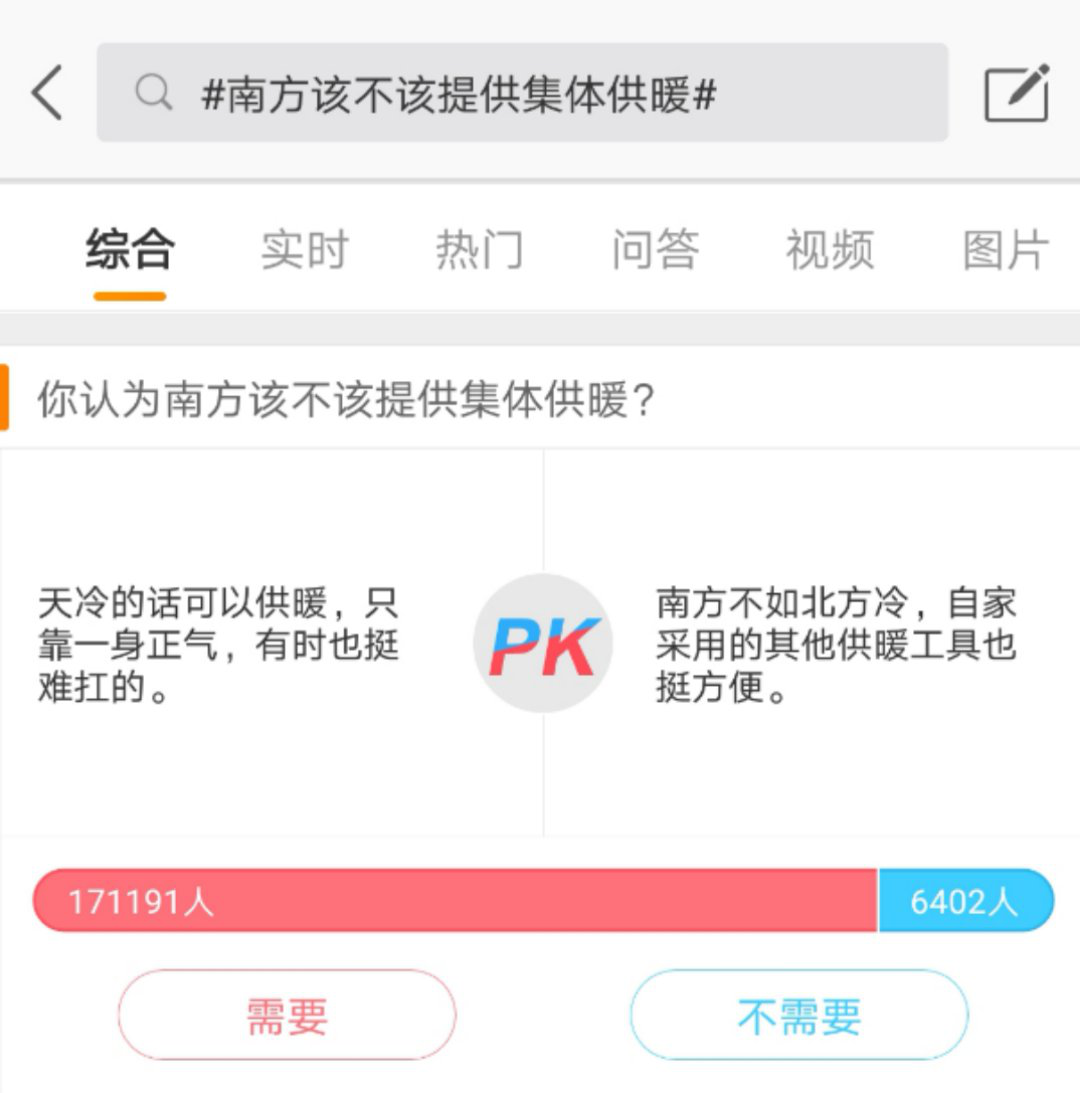This screenshot has height=1093, width=1080.
Task: Tap the search magnifier icon
Action: coord(153,93)
